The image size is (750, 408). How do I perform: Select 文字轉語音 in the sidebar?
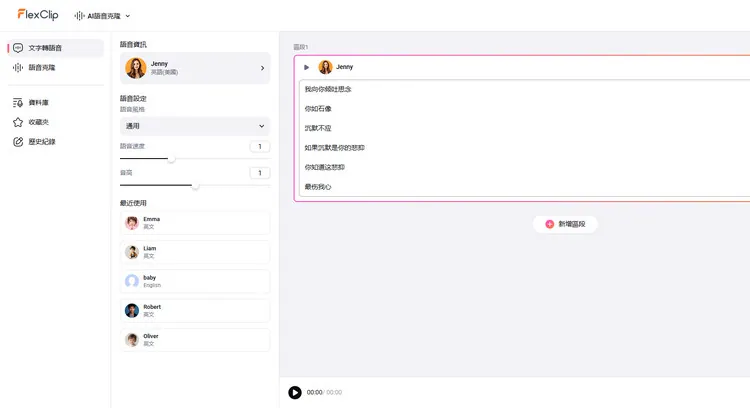(x=55, y=48)
